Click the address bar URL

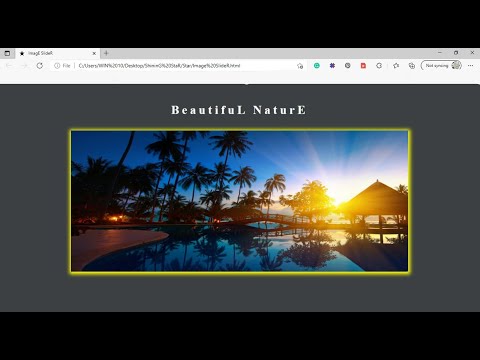(159, 66)
